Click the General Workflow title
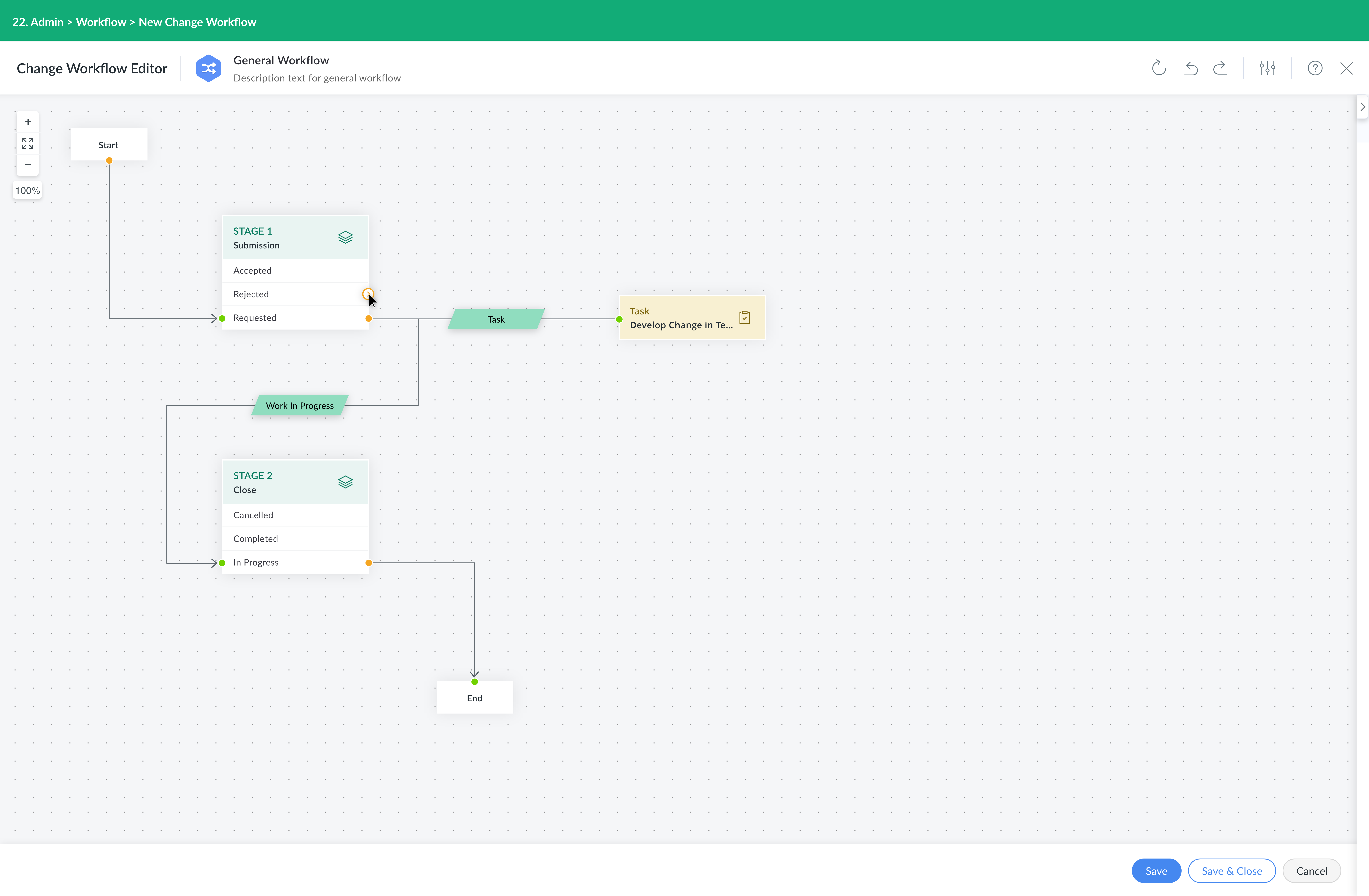The image size is (1369, 896). pos(281,60)
